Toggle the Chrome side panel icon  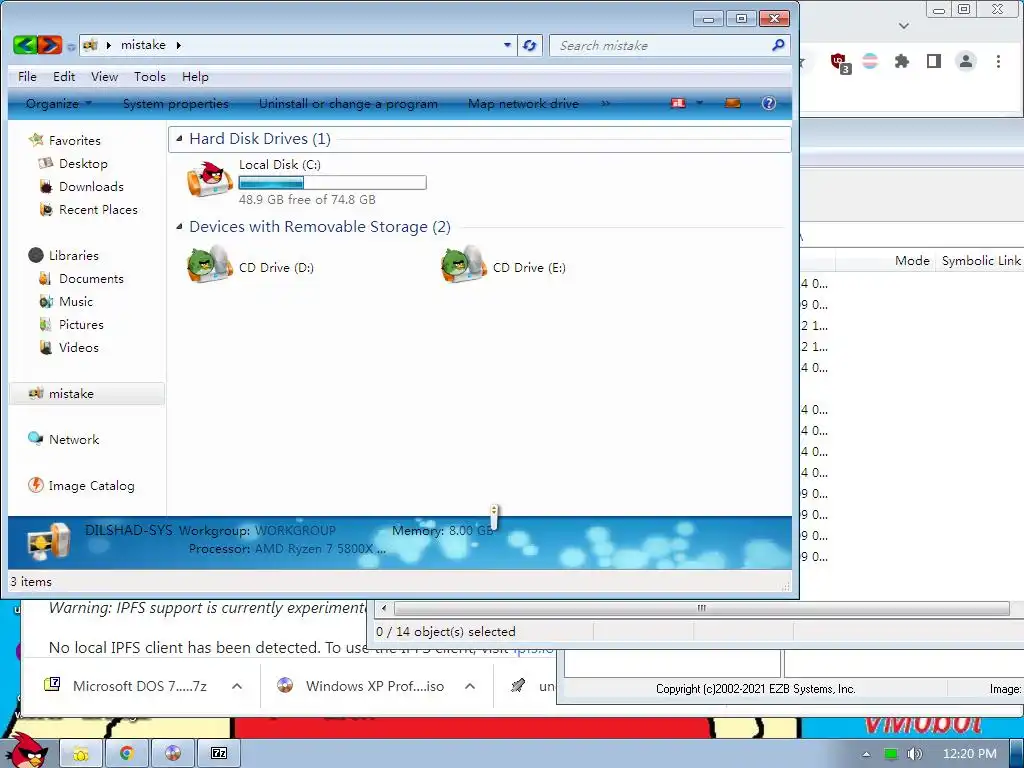tap(934, 61)
